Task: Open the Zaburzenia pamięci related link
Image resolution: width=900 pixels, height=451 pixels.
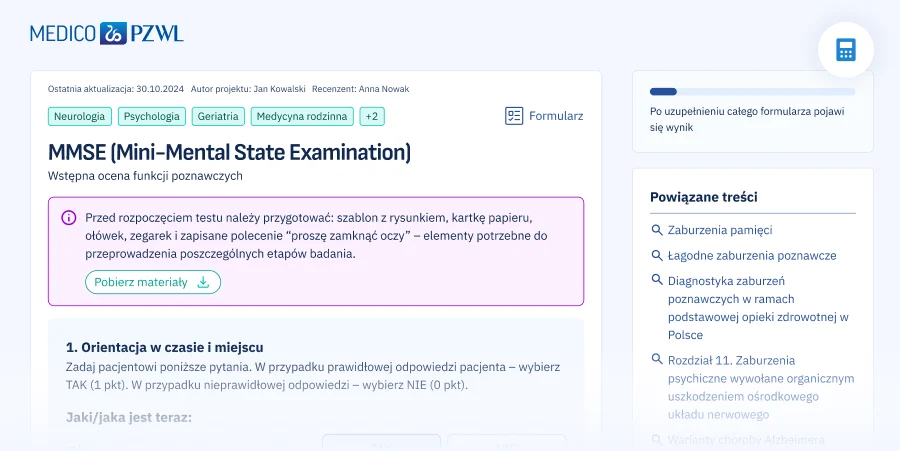Action: [x=720, y=230]
